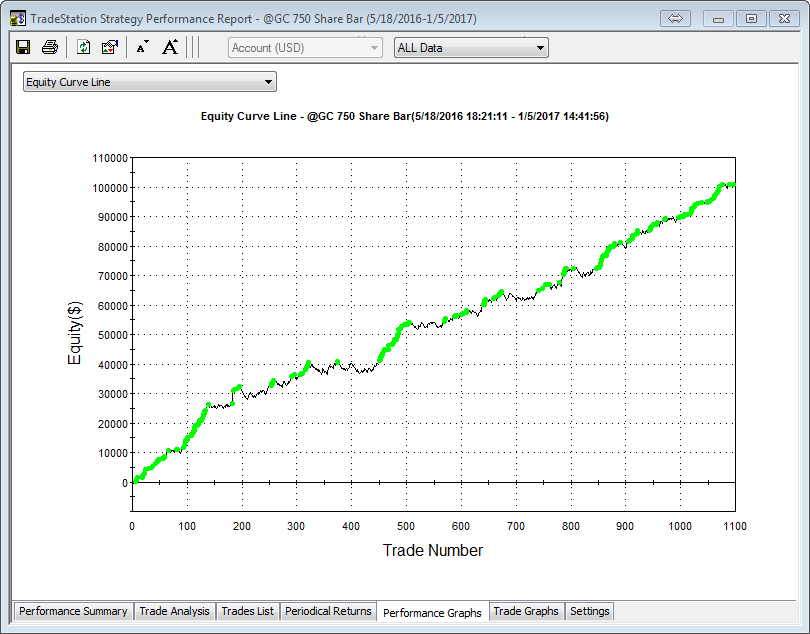The image size is (810, 634).
Task: Maximize the performance report window
Action: 751,18
